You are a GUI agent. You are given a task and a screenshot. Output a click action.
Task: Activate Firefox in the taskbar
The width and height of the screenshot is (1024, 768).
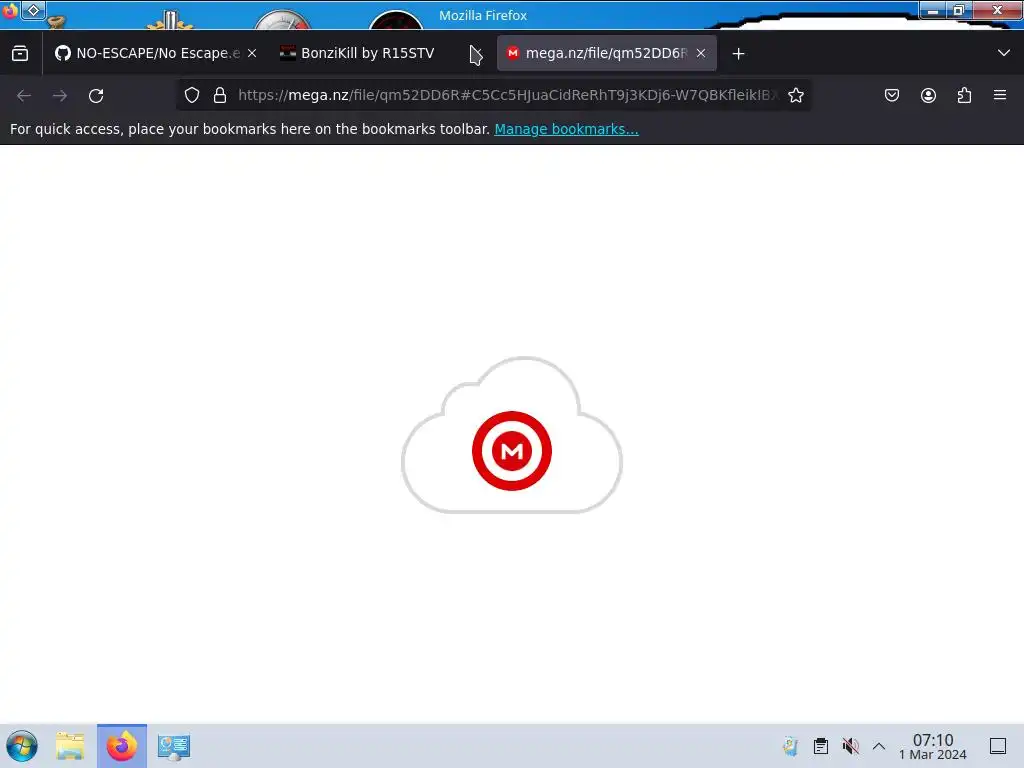122,746
